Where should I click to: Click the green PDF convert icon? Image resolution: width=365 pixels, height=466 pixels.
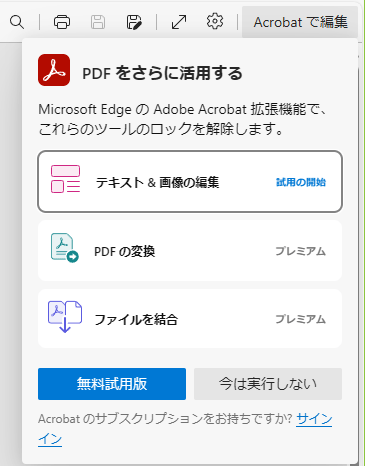point(65,248)
